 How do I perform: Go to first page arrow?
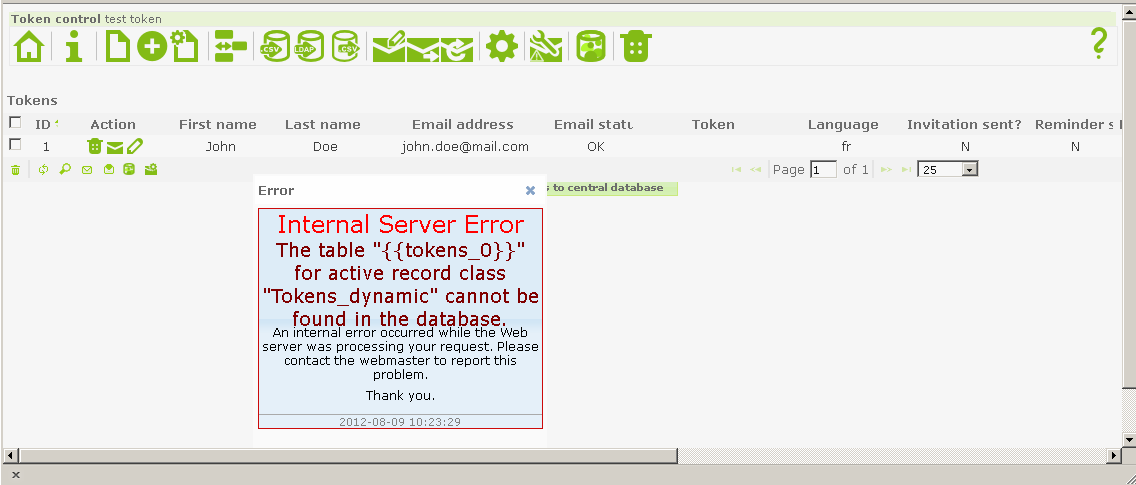coord(736,170)
